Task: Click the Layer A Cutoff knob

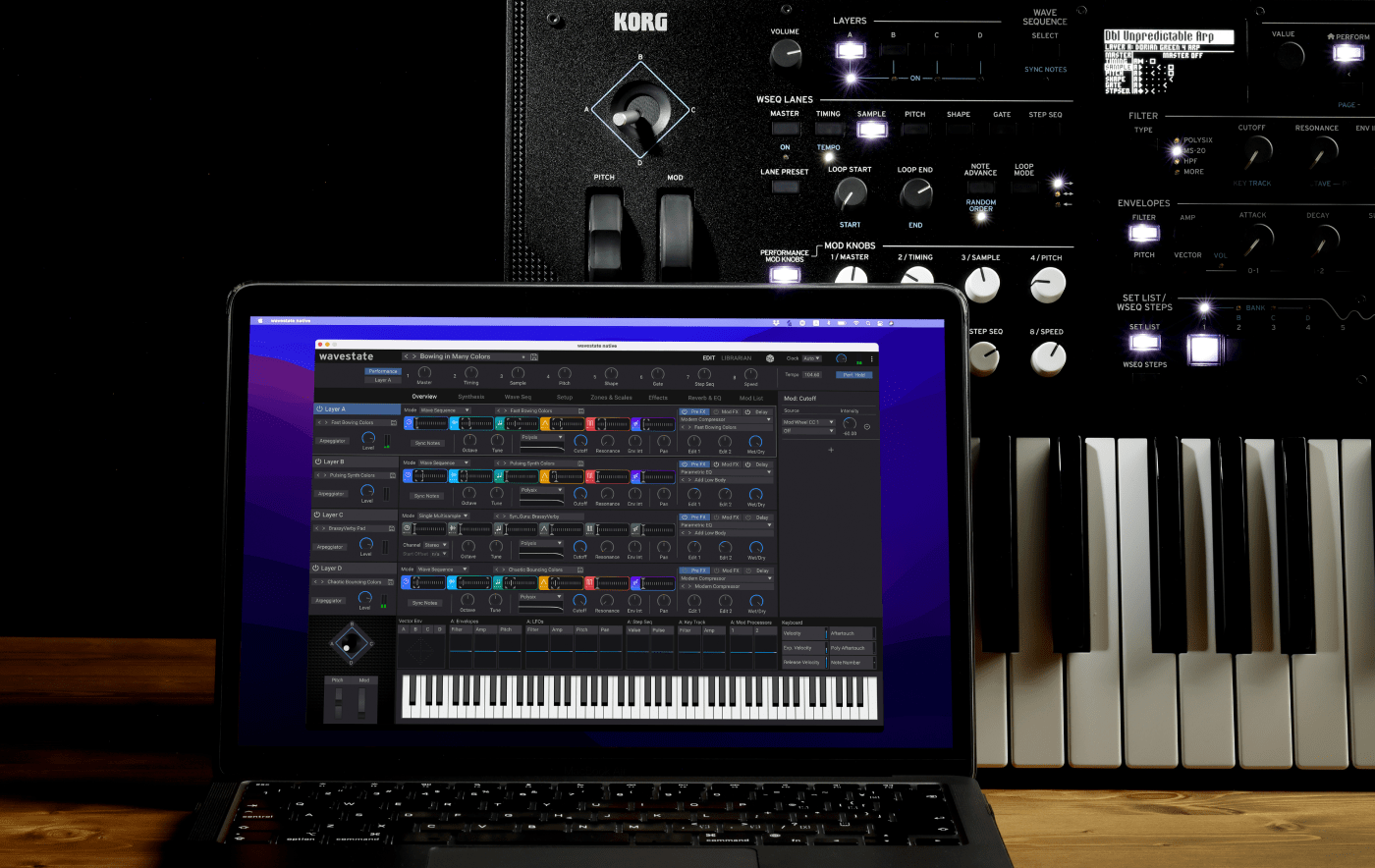Action: pos(580,441)
